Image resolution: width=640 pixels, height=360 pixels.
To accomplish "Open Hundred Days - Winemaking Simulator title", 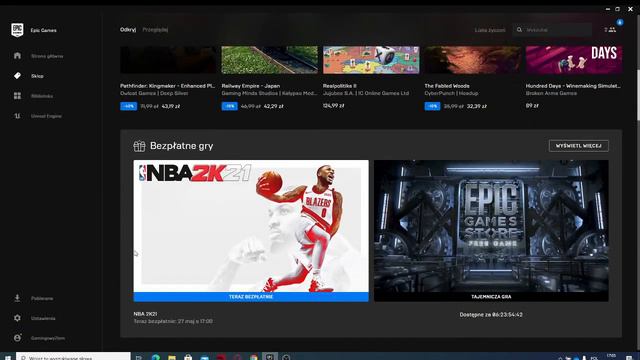I will tap(573, 86).
